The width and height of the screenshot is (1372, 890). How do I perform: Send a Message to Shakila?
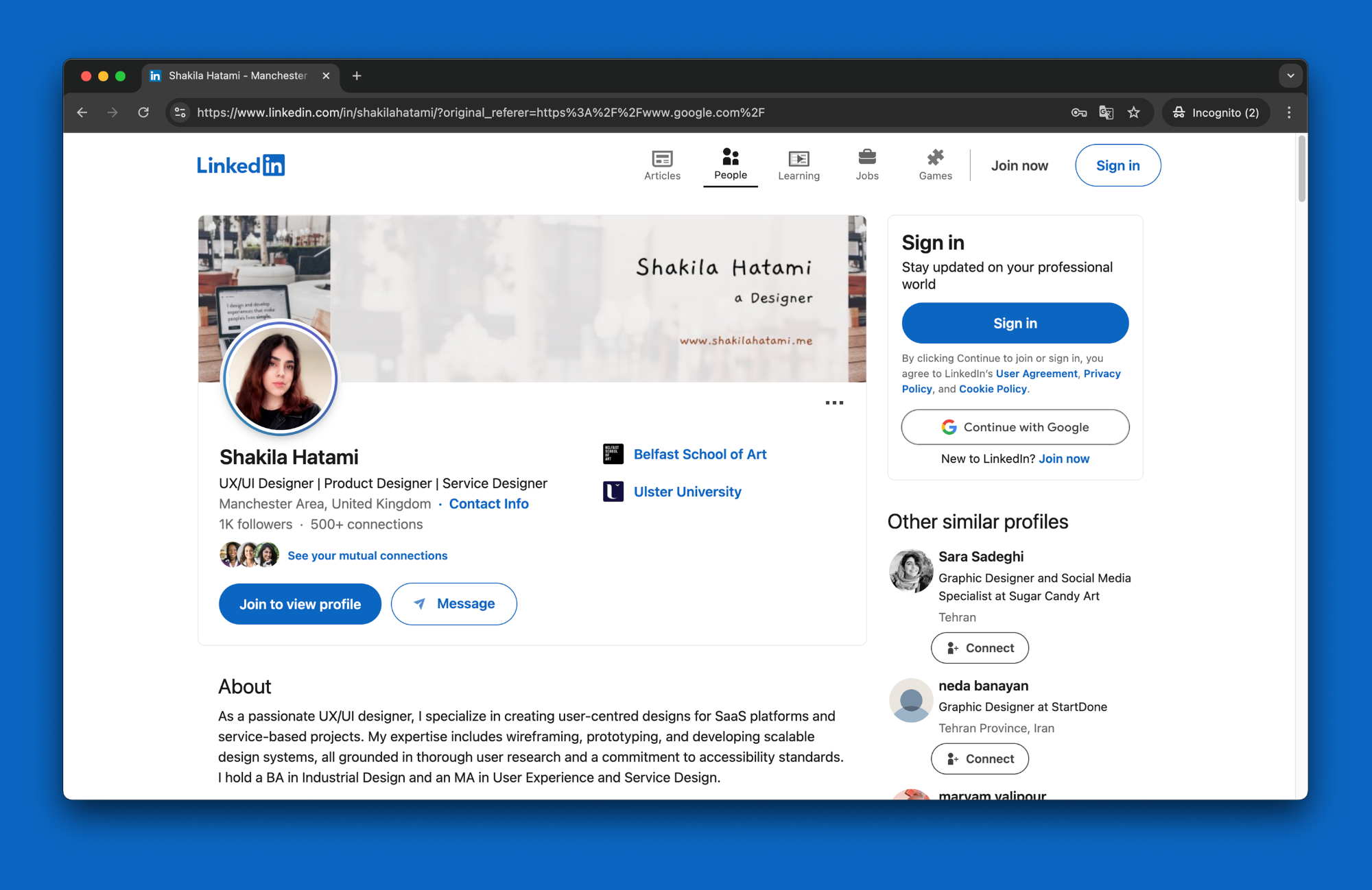[x=453, y=604]
